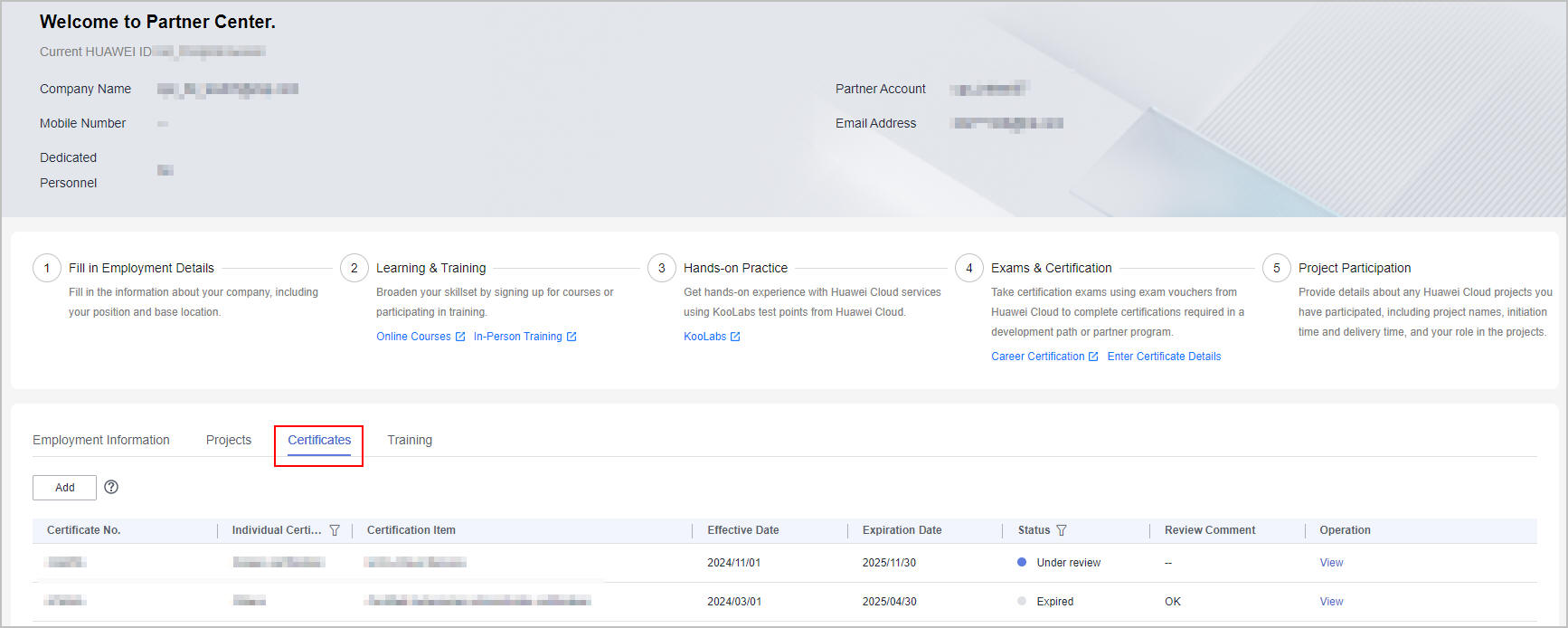Image resolution: width=1568 pixels, height=628 pixels.
Task: Select the Certificates tab
Action: click(319, 440)
